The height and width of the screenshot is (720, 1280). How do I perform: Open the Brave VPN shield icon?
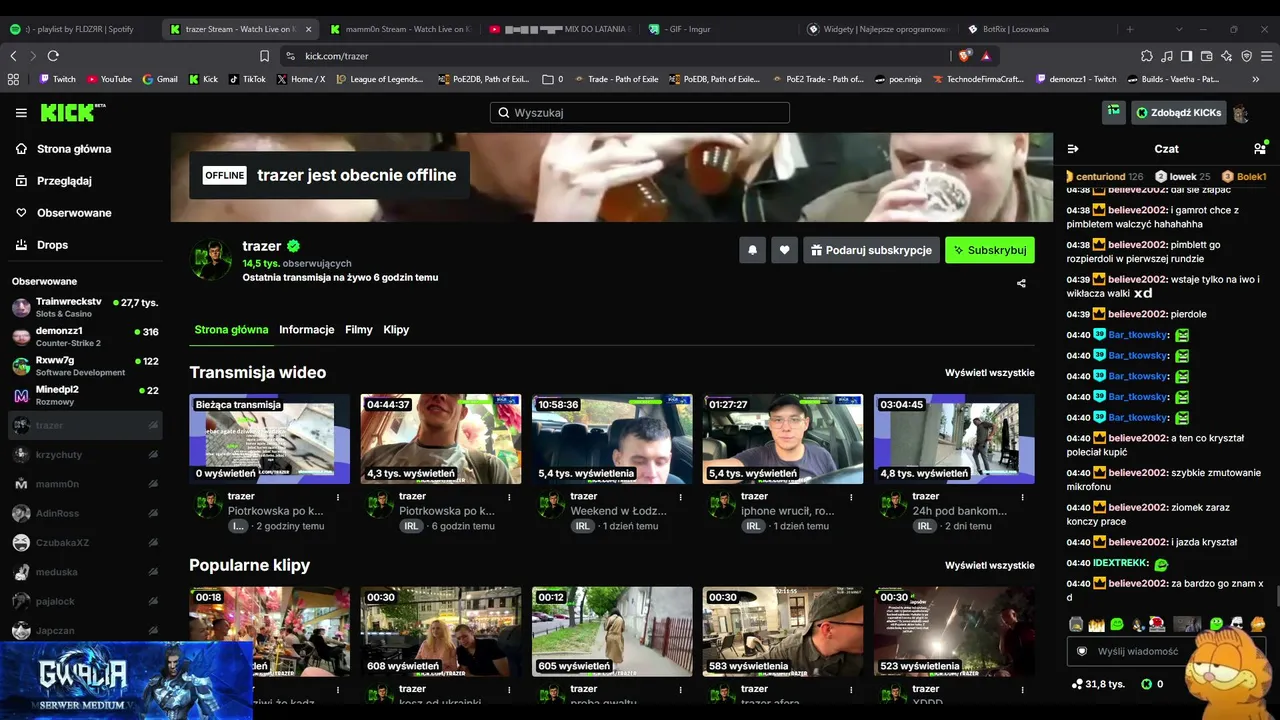1246,56
